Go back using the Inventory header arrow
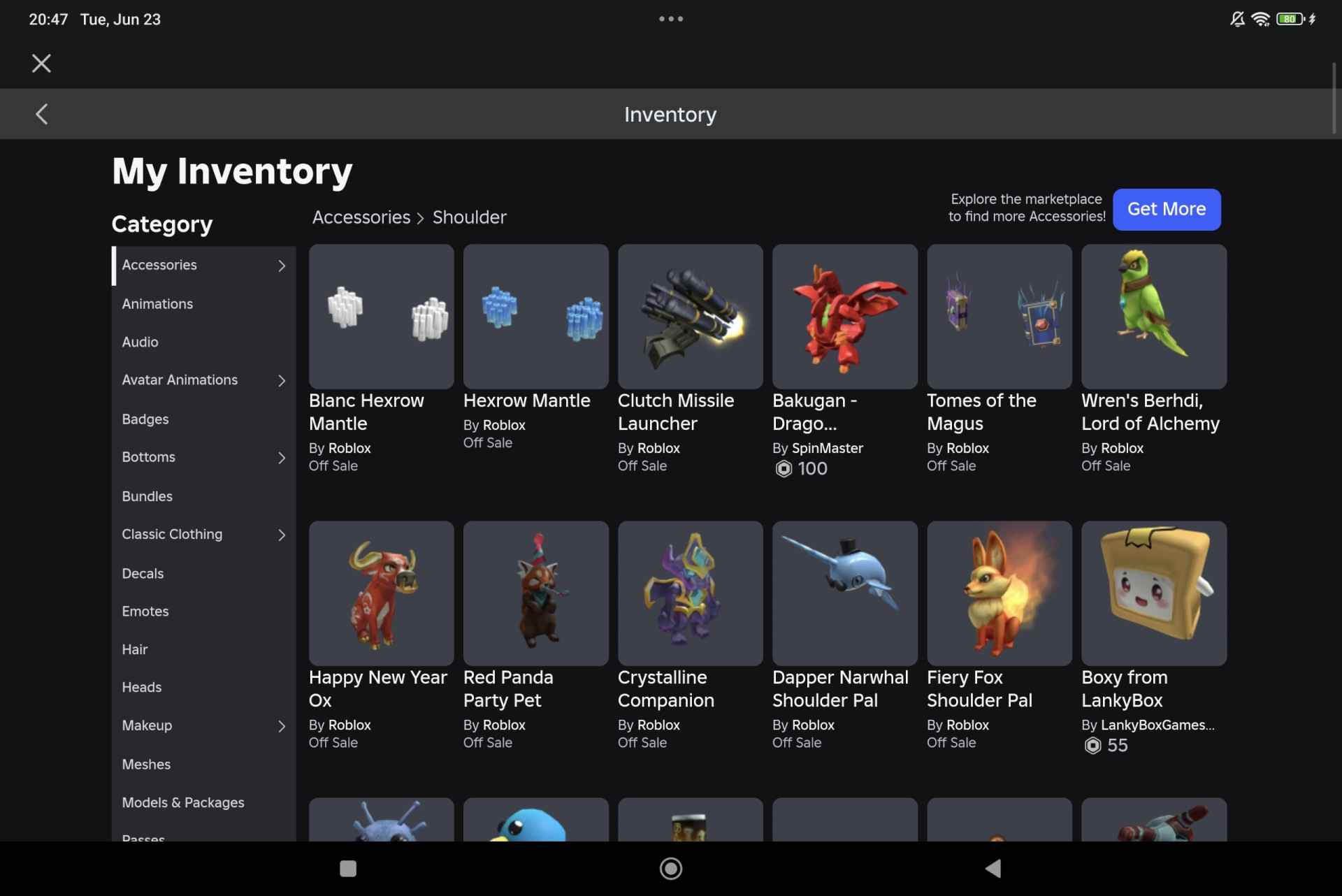This screenshot has height=896, width=1342. 42,114
